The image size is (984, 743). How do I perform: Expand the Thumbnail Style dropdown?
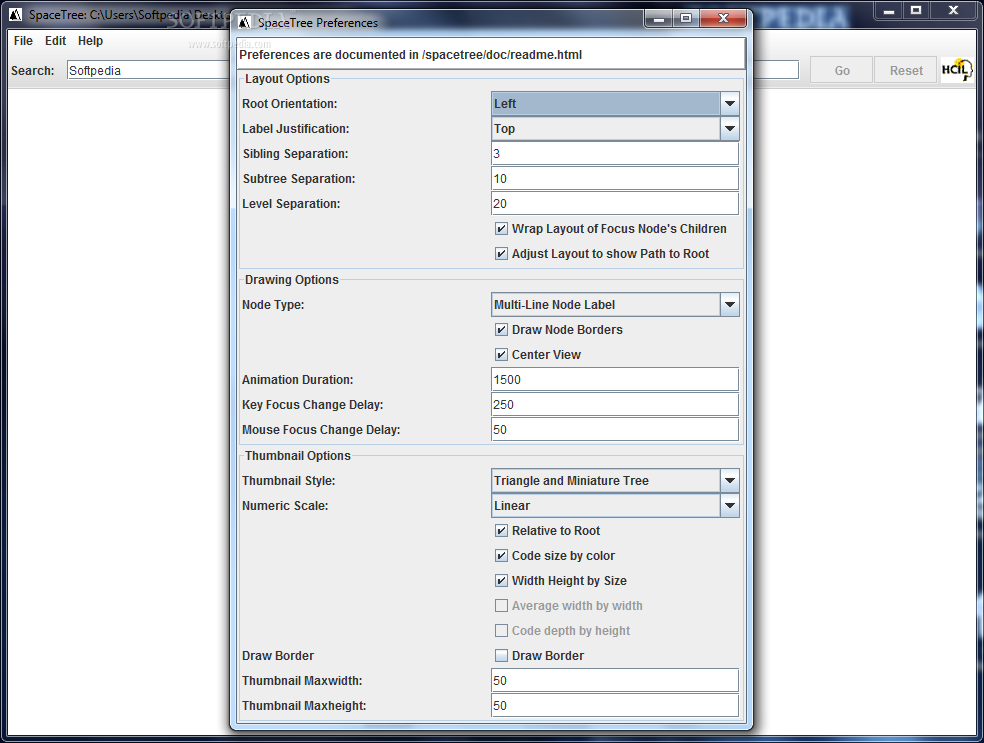tap(729, 481)
